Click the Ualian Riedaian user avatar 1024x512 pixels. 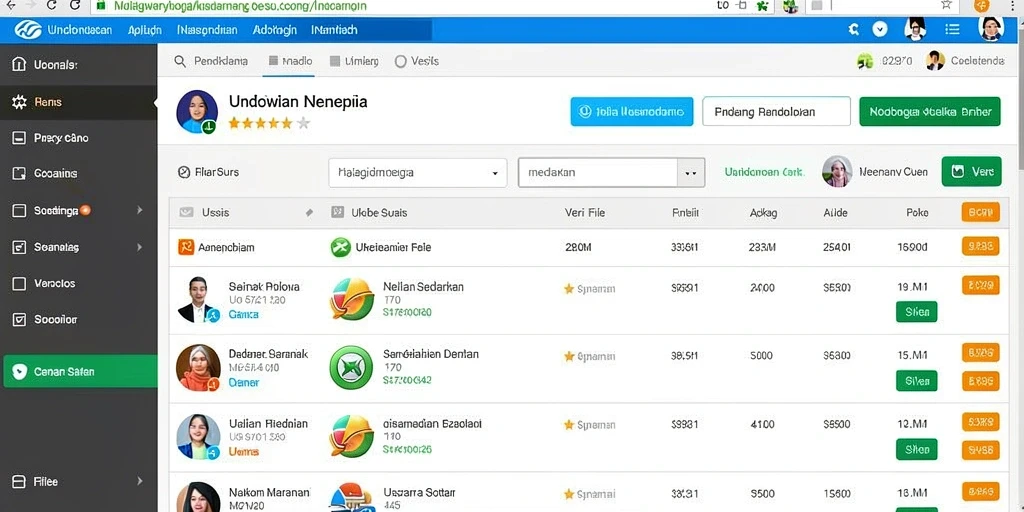tap(198, 436)
